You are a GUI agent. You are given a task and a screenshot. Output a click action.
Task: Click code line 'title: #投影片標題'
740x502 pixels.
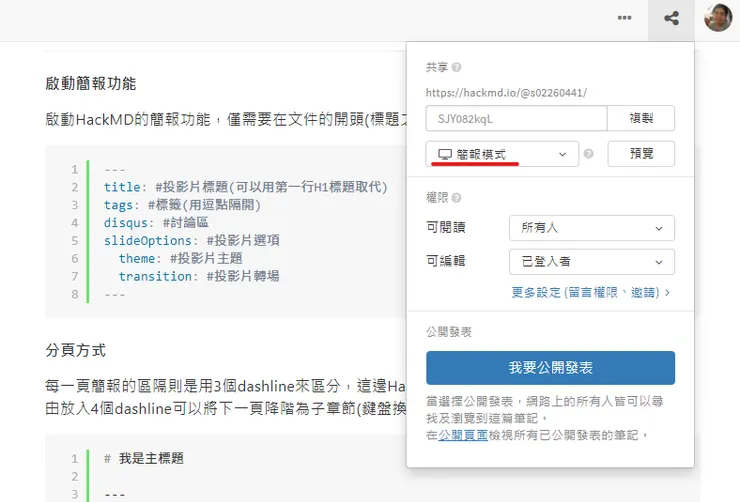(x=245, y=187)
